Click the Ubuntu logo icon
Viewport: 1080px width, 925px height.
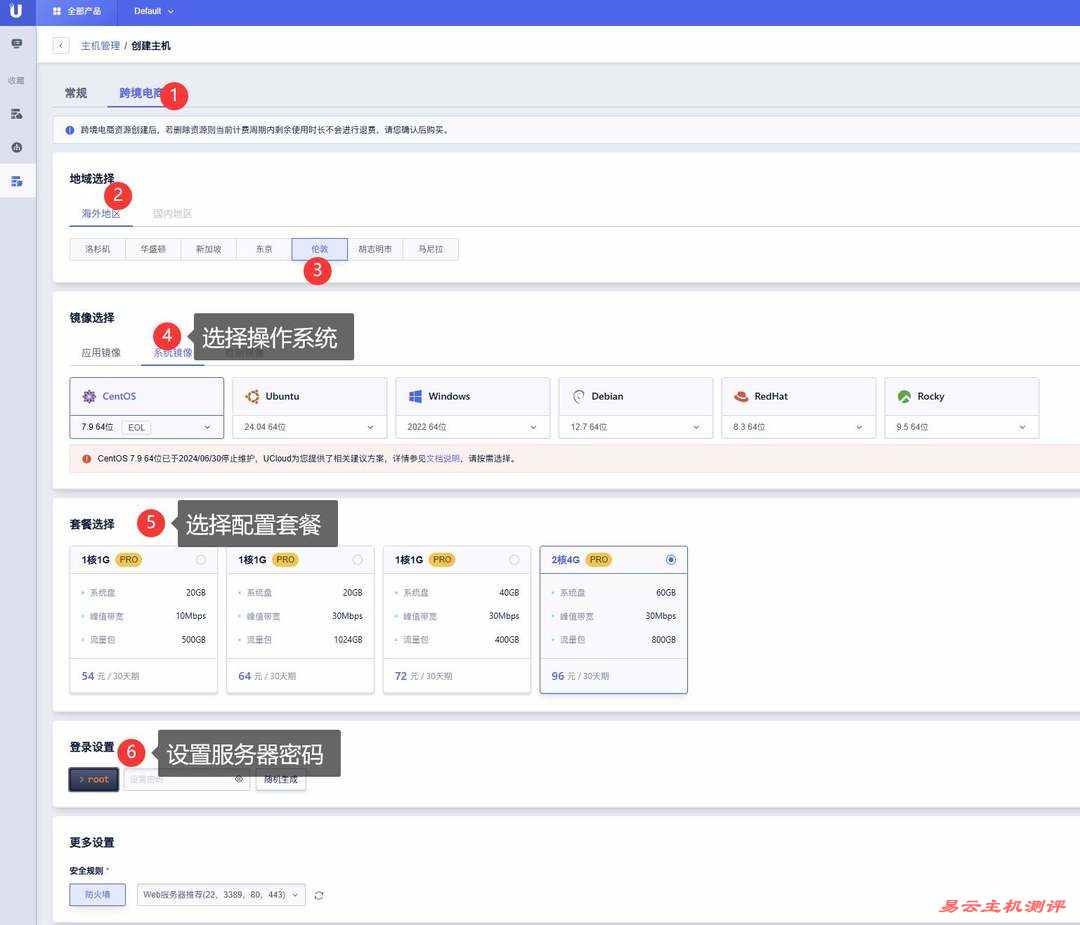[252, 396]
